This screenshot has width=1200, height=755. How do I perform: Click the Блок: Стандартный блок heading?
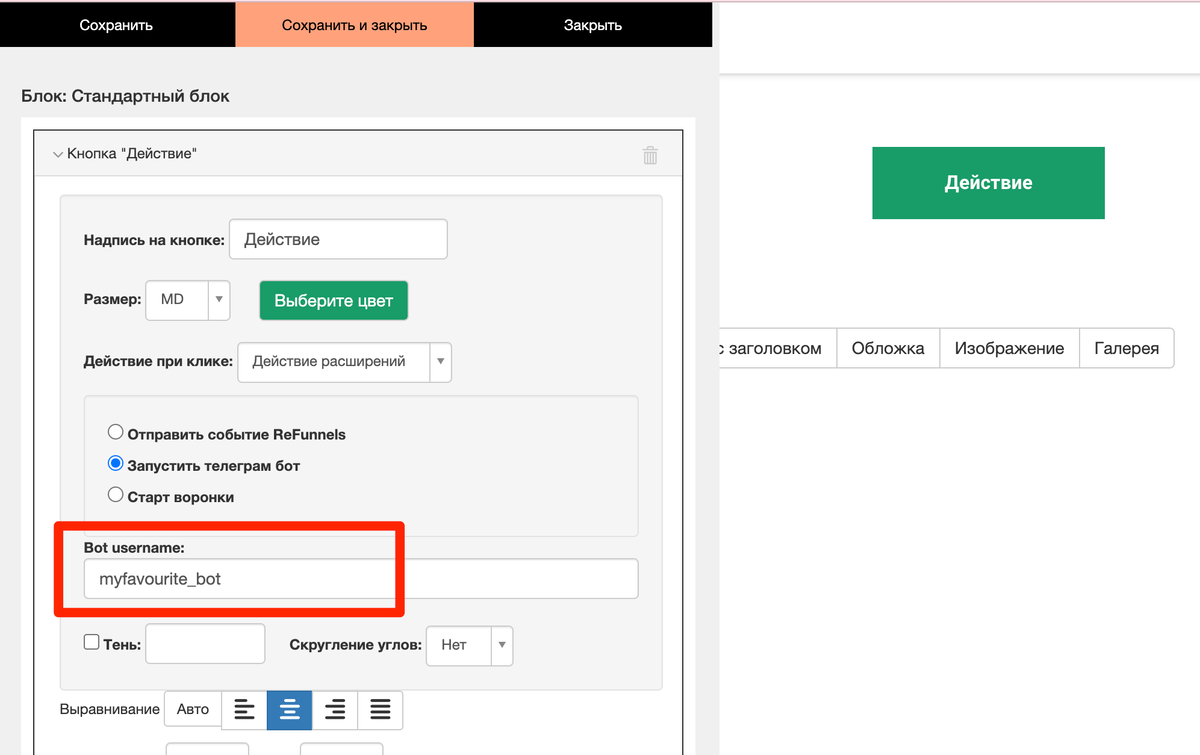(x=125, y=97)
